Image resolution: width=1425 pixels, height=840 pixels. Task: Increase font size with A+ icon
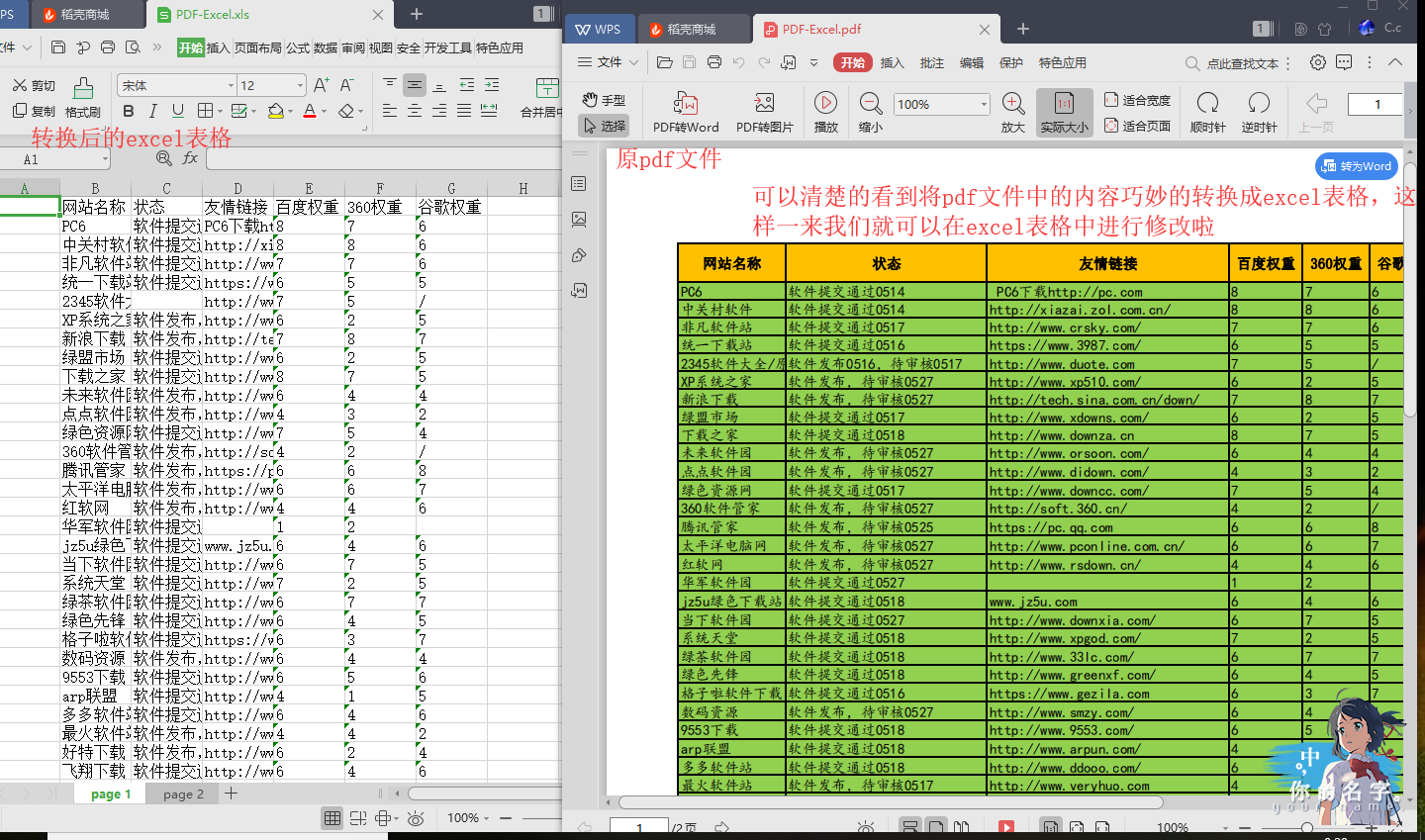(x=322, y=85)
